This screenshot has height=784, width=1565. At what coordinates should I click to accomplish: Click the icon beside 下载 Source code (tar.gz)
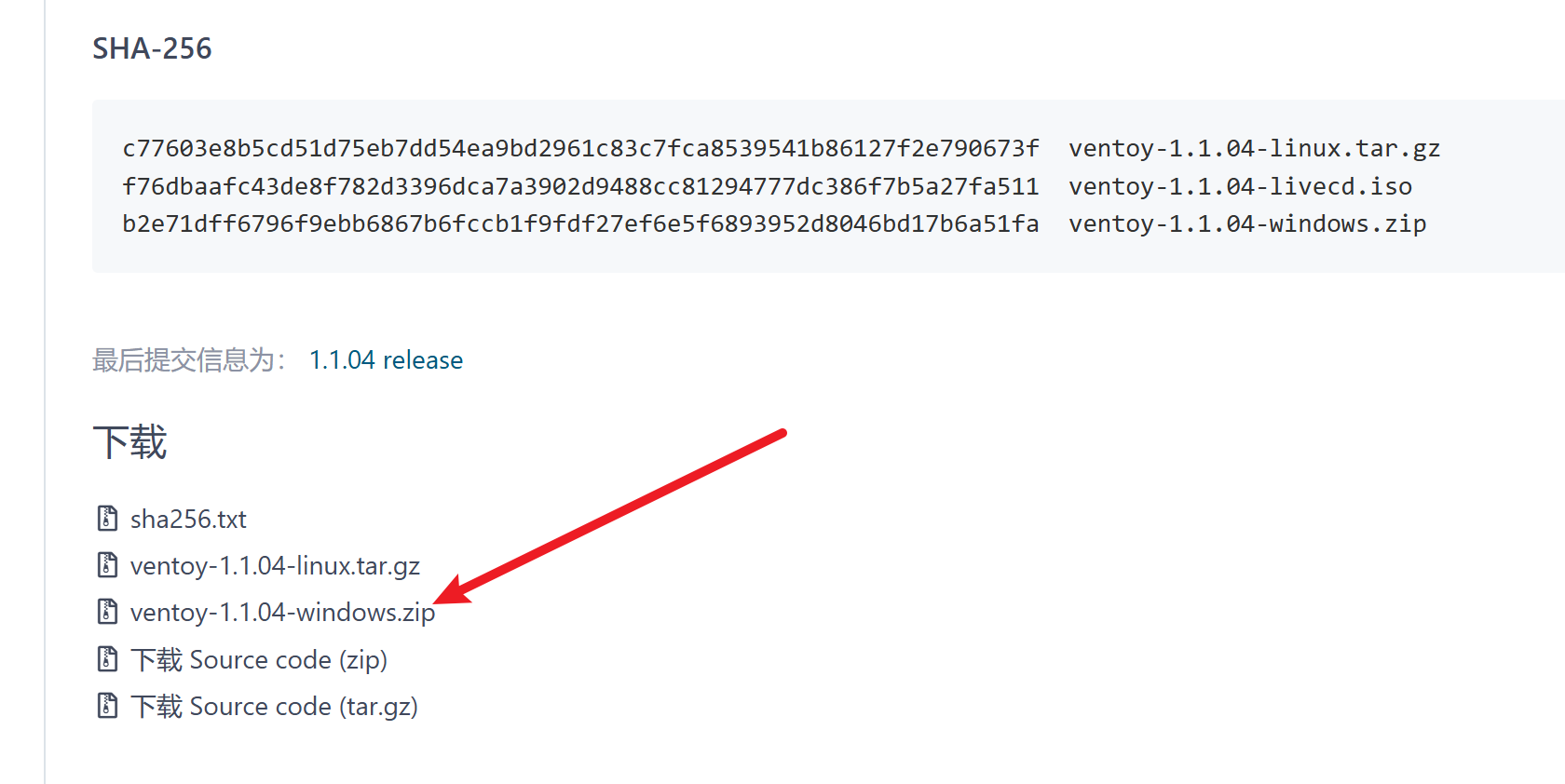pos(107,705)
